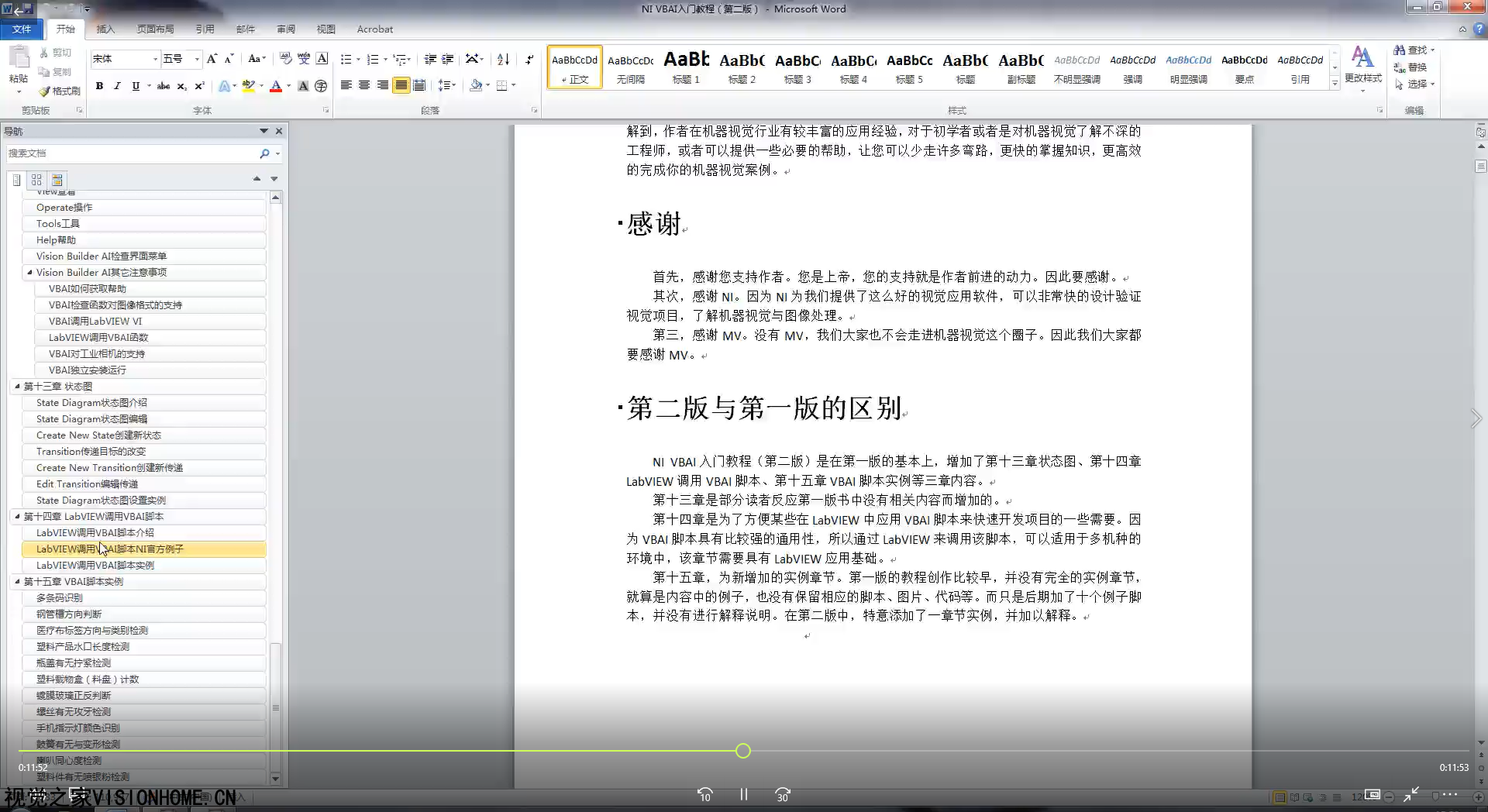This screenshot has width=1488, height=812.
Task: Click the 搜索文档 search field
Action: coord(132,153)
